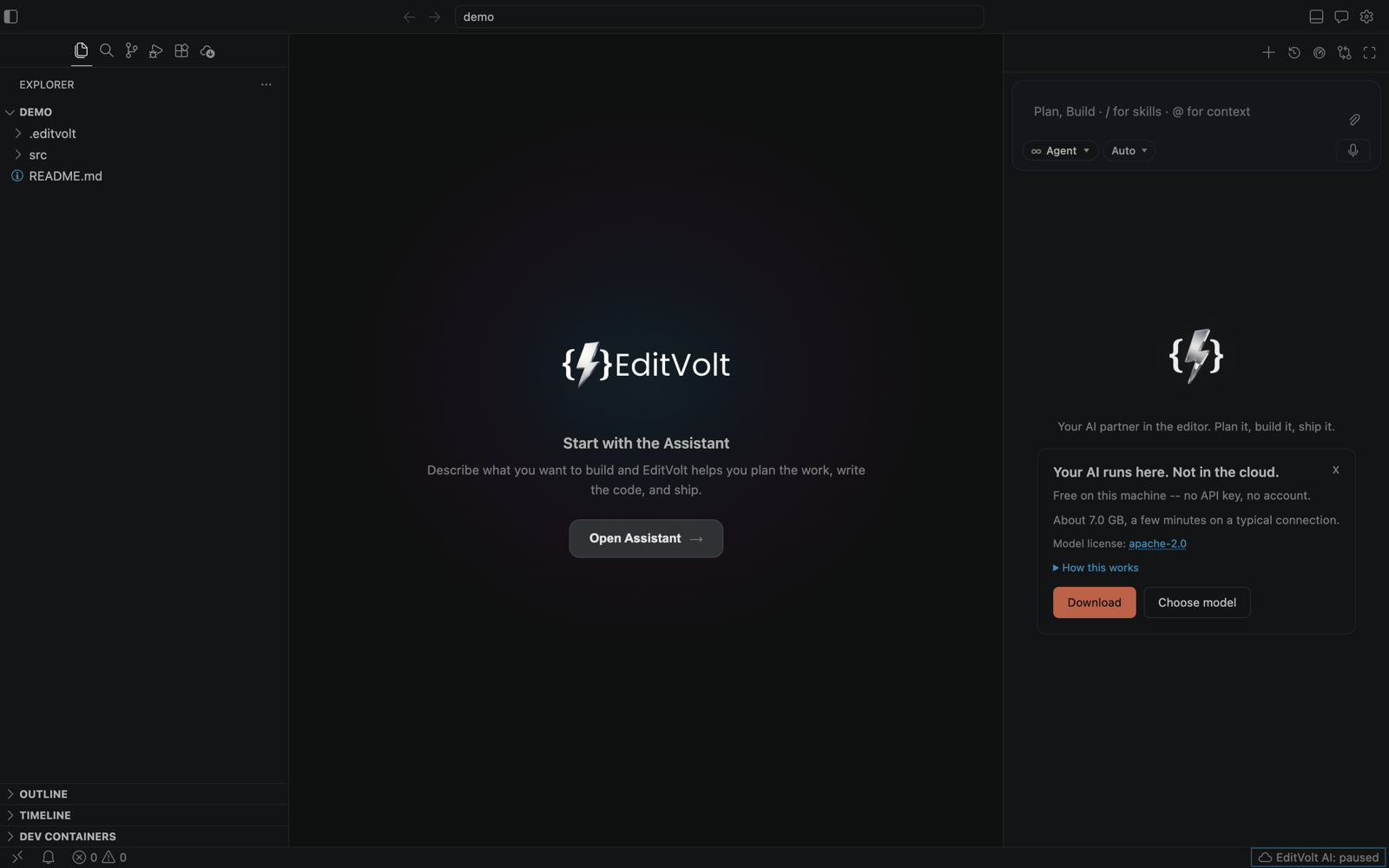Collapse the DEMO folder section

tap(144, 112)
